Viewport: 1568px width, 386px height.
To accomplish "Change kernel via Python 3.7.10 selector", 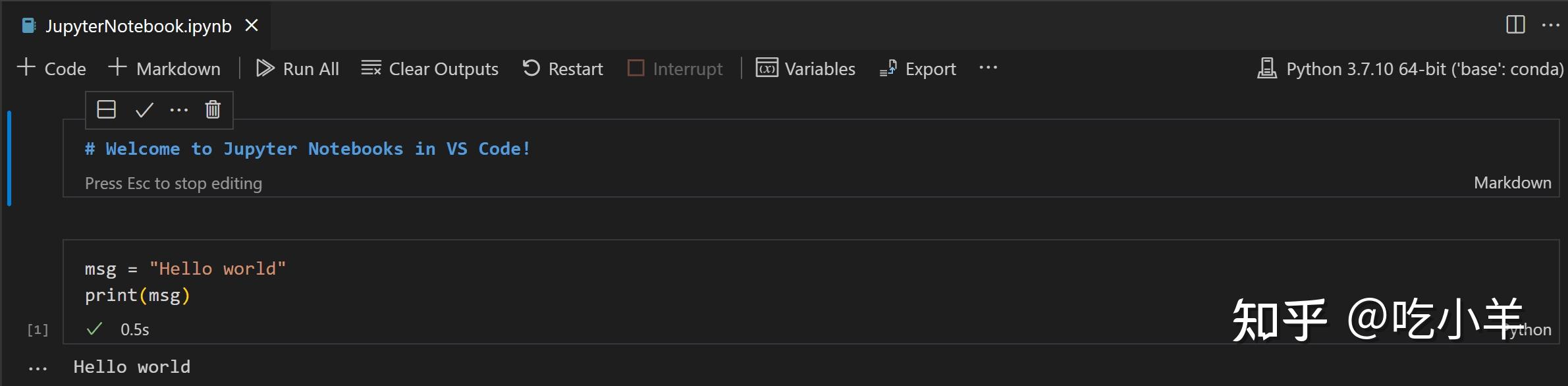I will [x=1409, y=68].
